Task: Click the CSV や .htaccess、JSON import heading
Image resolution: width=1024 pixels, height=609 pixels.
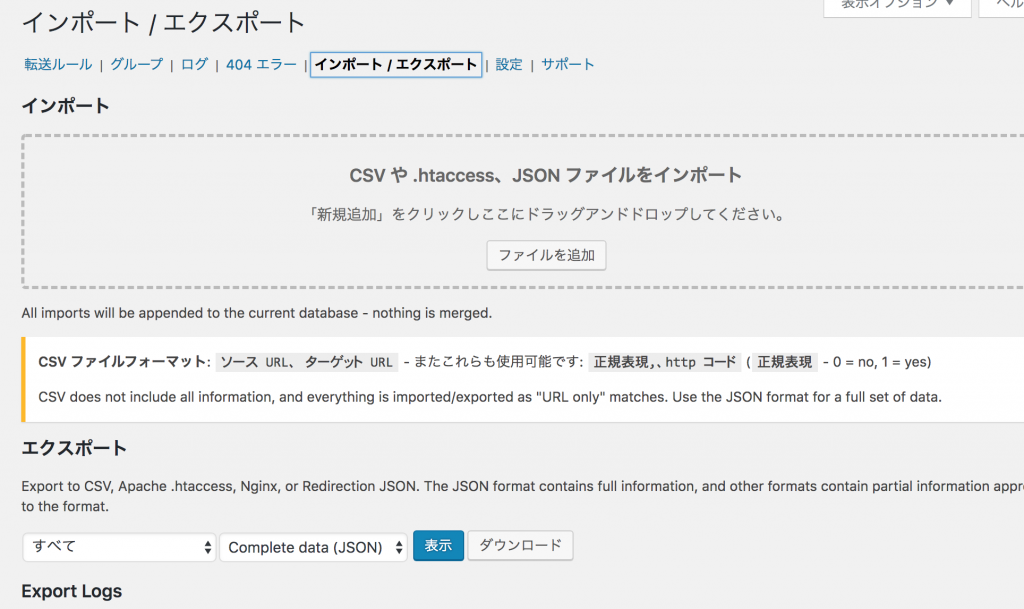Action: pos(545,176)
